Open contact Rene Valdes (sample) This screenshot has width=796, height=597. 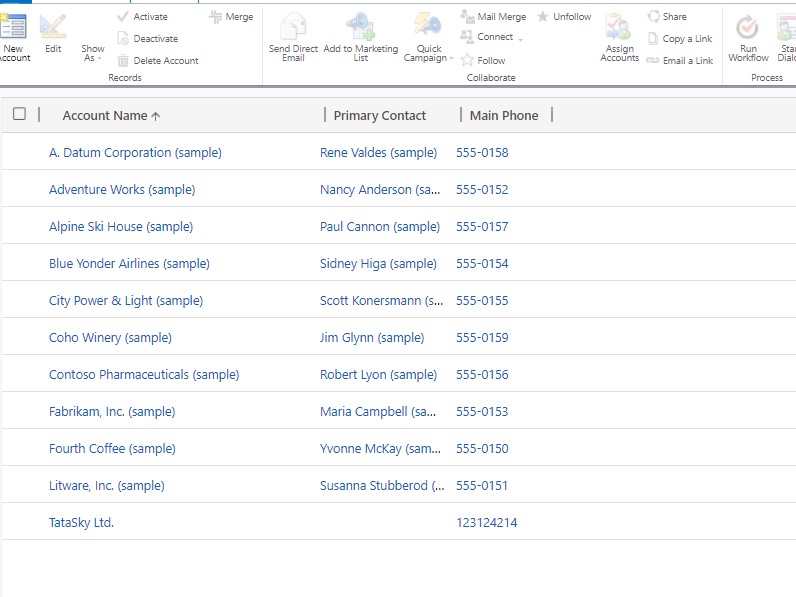pos(378,153)
